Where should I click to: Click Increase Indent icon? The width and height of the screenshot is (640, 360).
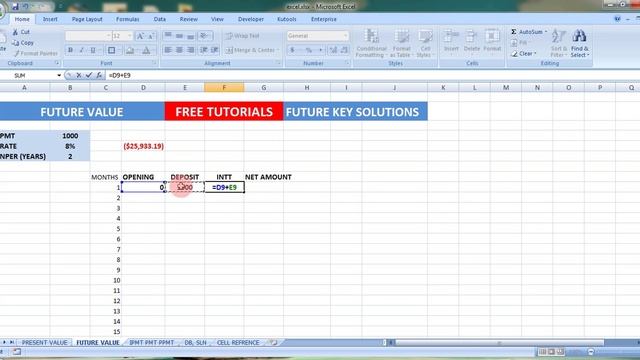pyautogui.click(x=214, y=50)
